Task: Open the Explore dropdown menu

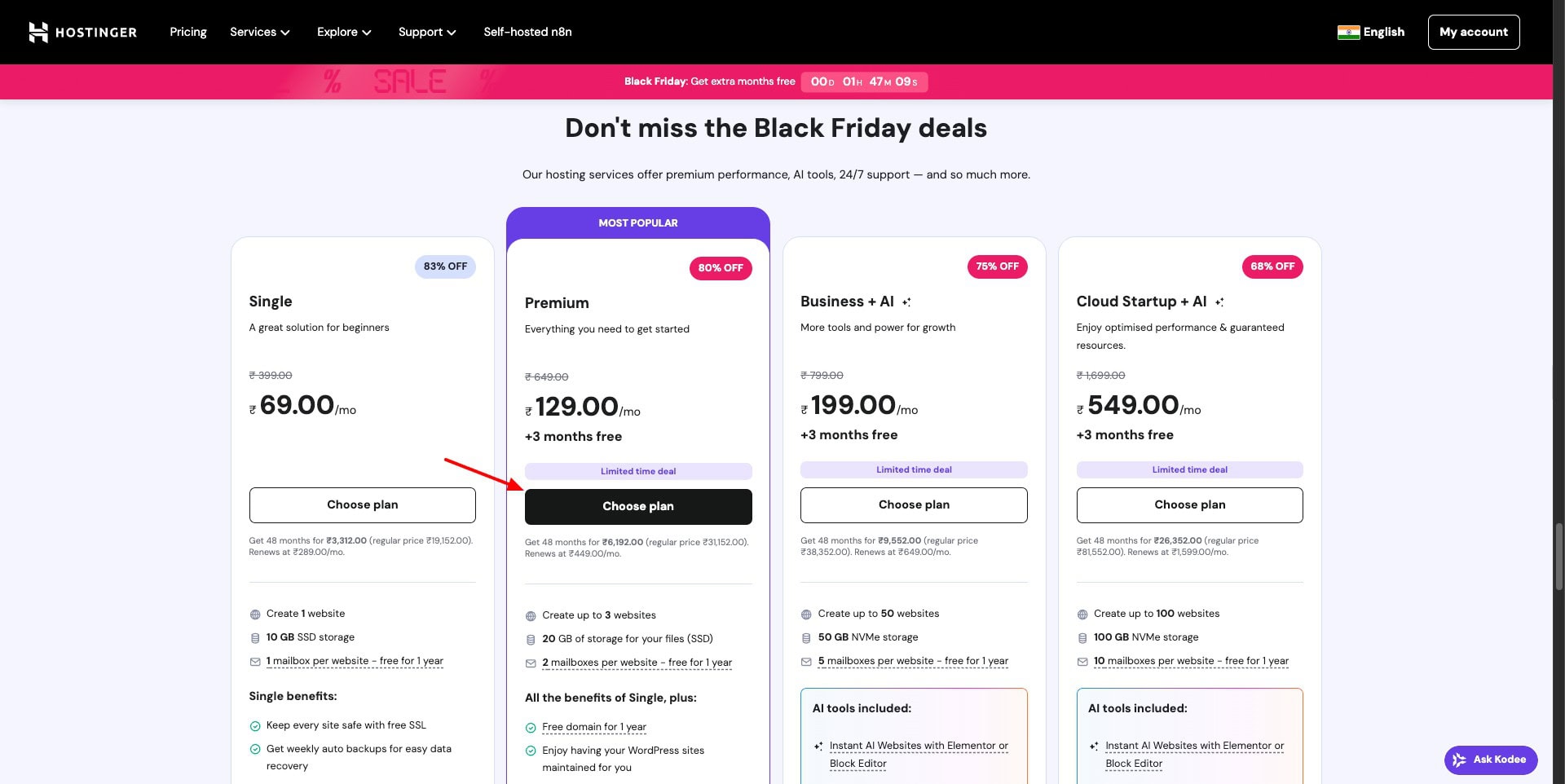Action: [x=344, y=32]
